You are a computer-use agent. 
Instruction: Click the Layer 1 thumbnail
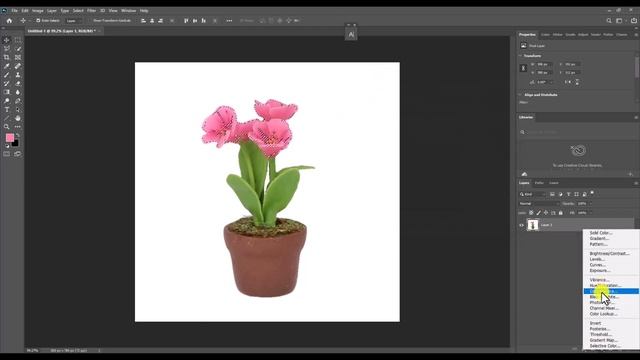(x=533, y=225)
